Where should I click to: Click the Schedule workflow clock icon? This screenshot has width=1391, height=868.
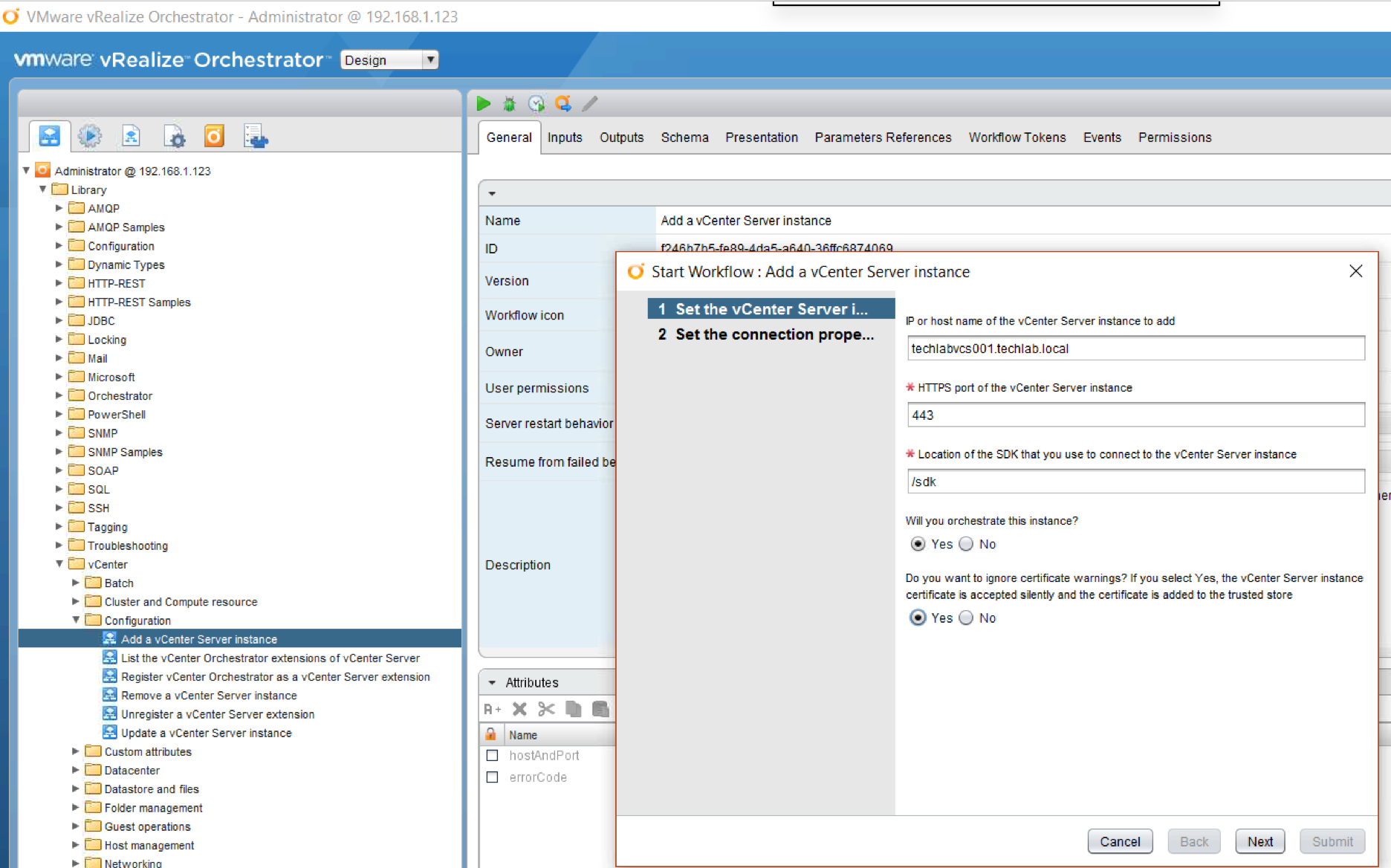pos(536,103)
